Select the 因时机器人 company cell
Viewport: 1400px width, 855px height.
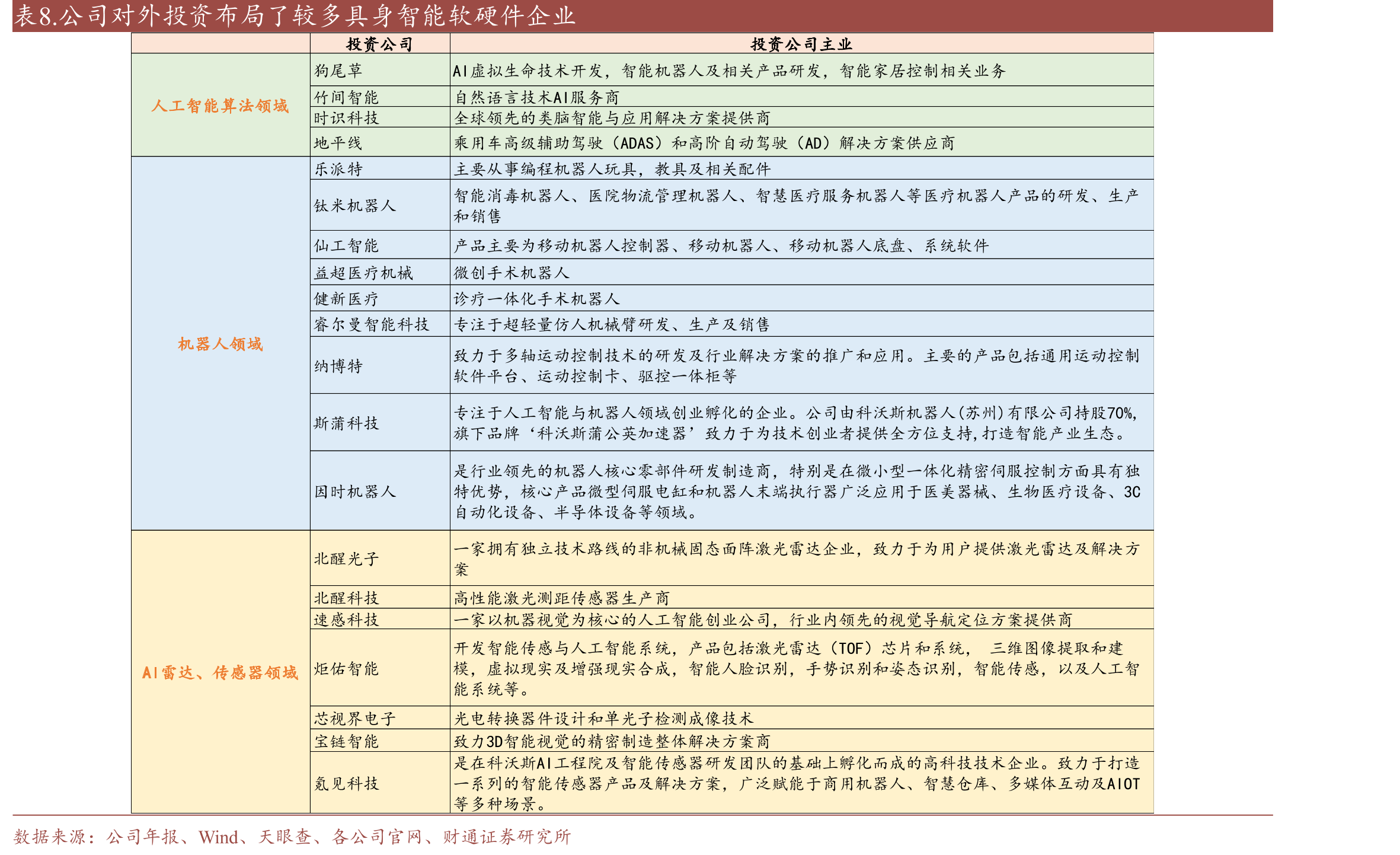point(380,491)
